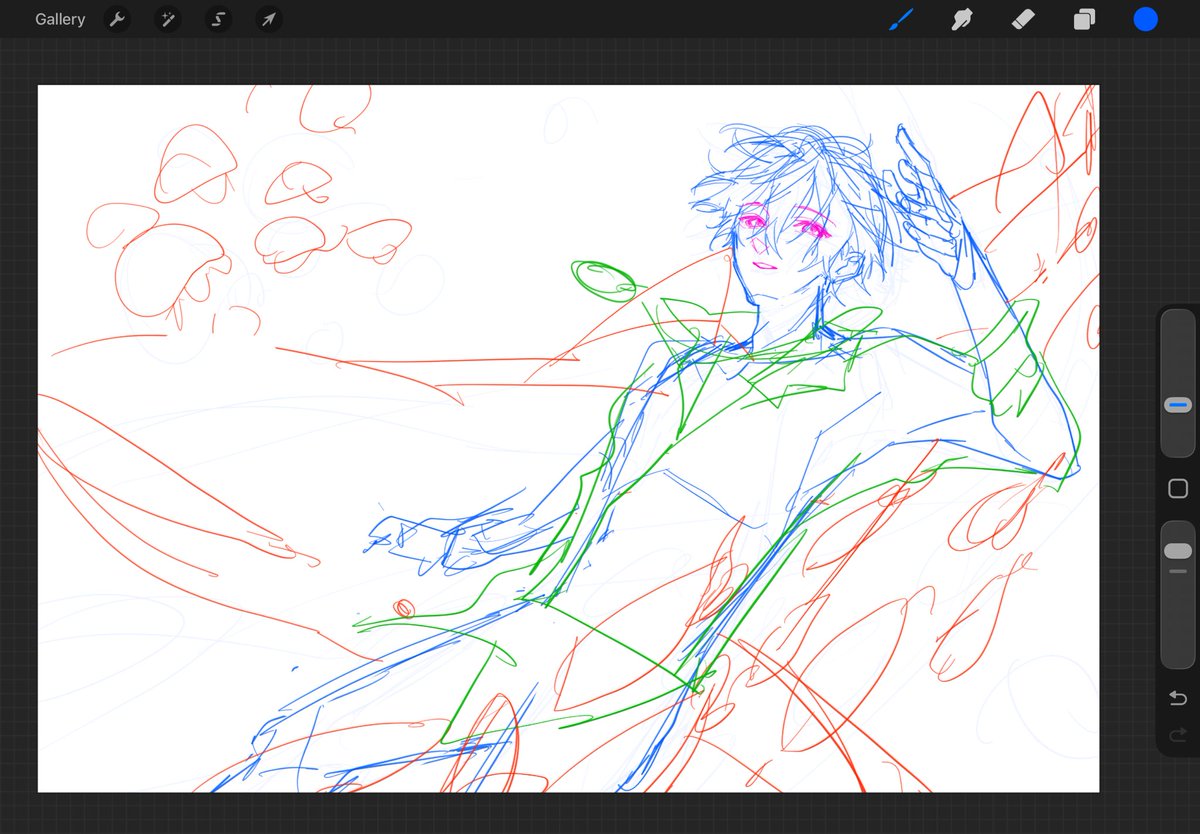Screen dimensions: 1200x834
Task: Open the Layers panel
Action: tap(1084, 19)
